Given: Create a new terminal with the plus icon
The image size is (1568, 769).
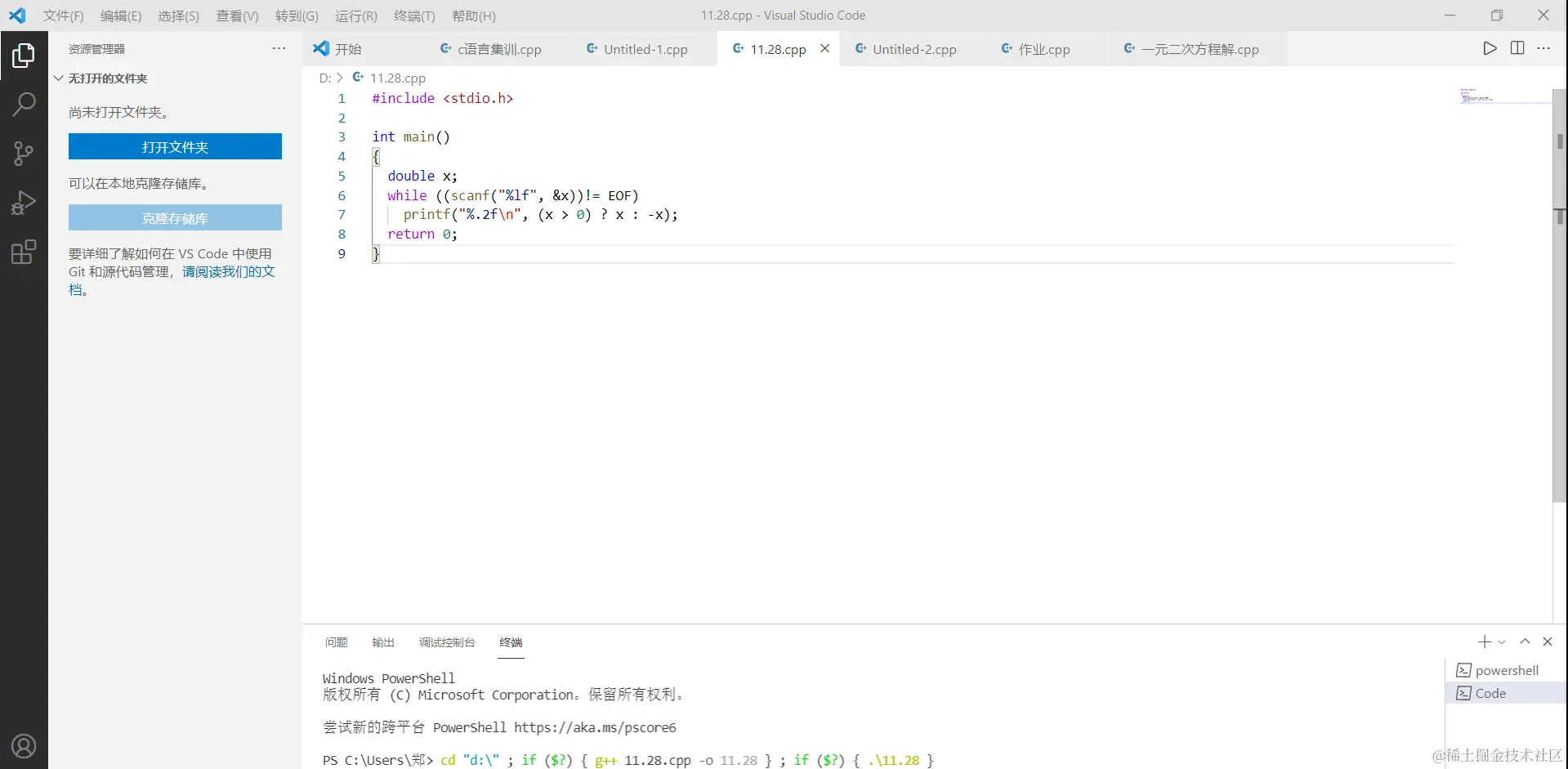Looking at the screenshot, I should [x=1483, y=642].
